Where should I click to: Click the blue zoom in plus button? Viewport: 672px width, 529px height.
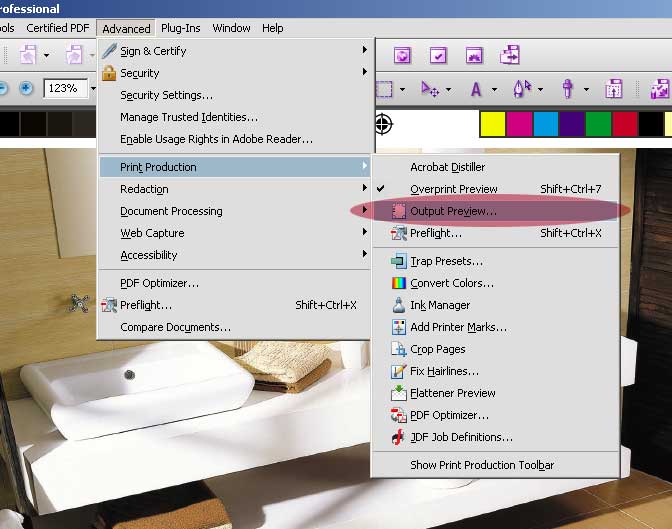pyautogui.click(x=26, y=88)
